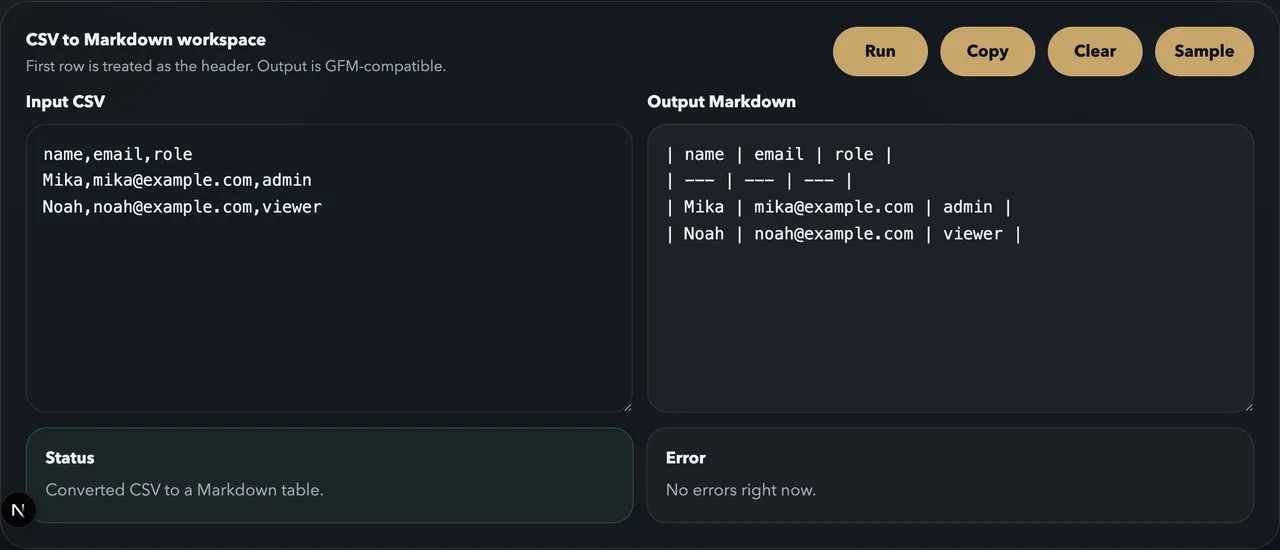
Task: Click the 'Mika,mika@example.com,admin' input line
Action: [177, 180]
